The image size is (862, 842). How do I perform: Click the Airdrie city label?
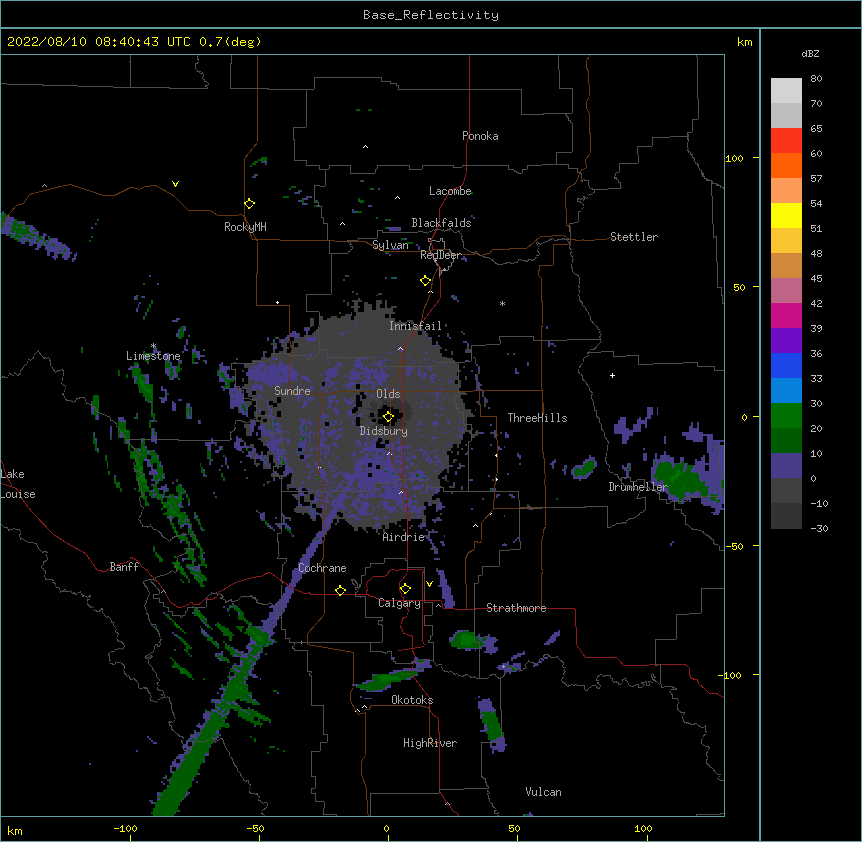point(404,537)
